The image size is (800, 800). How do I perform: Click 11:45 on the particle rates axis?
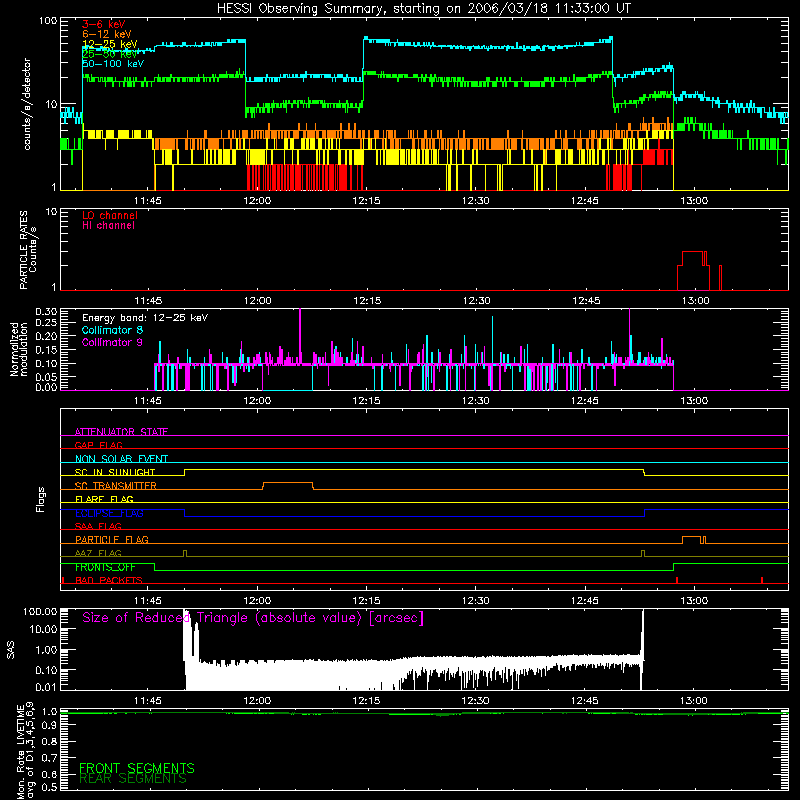coord(148,301)
